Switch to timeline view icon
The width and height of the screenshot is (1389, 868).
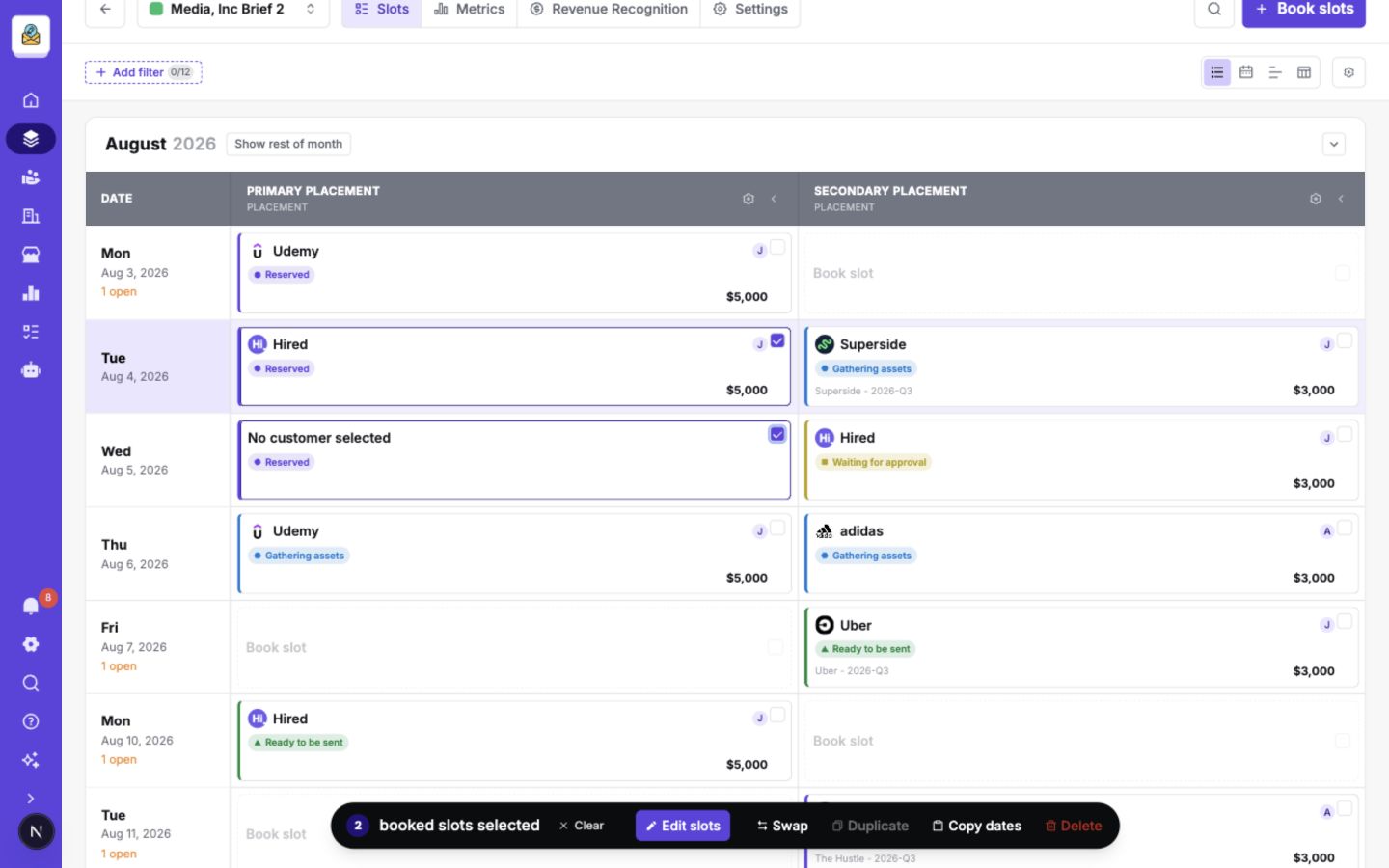click(1275, 72)
